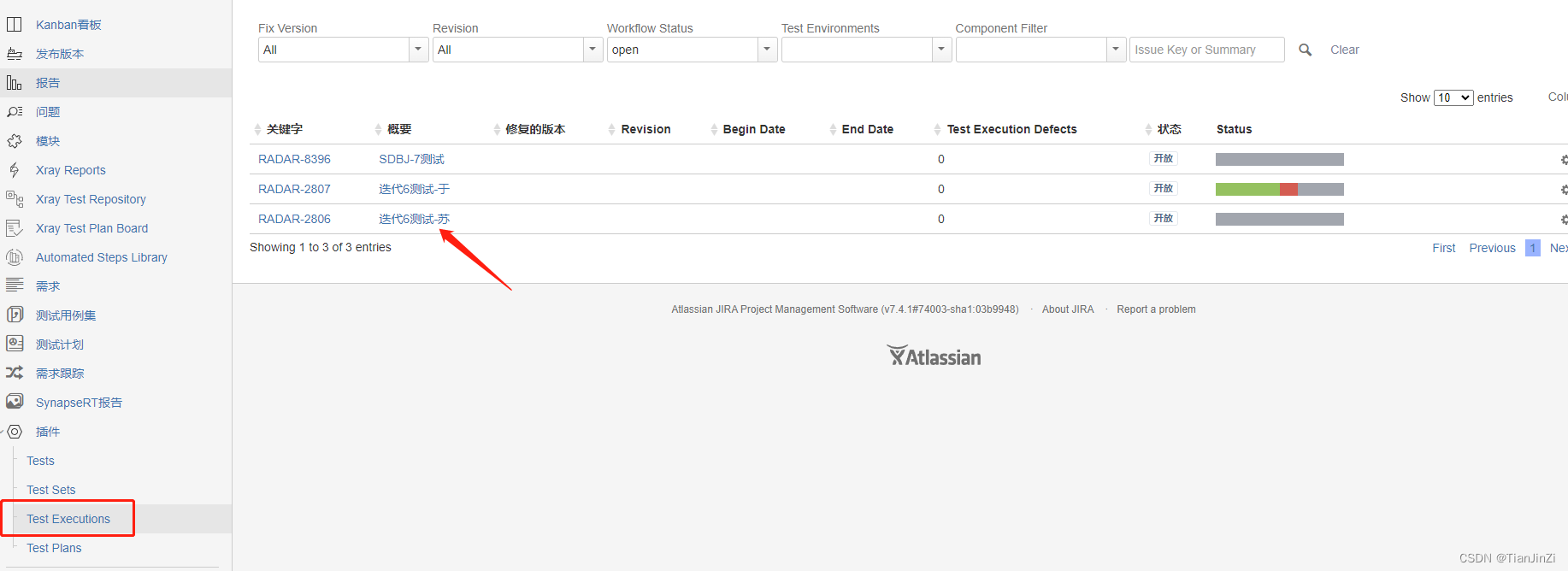This screenshot has height=571, width=1568.
Task: Open the 报告 sidebar item
Action: pyautogui.click(x=115, y=83)
